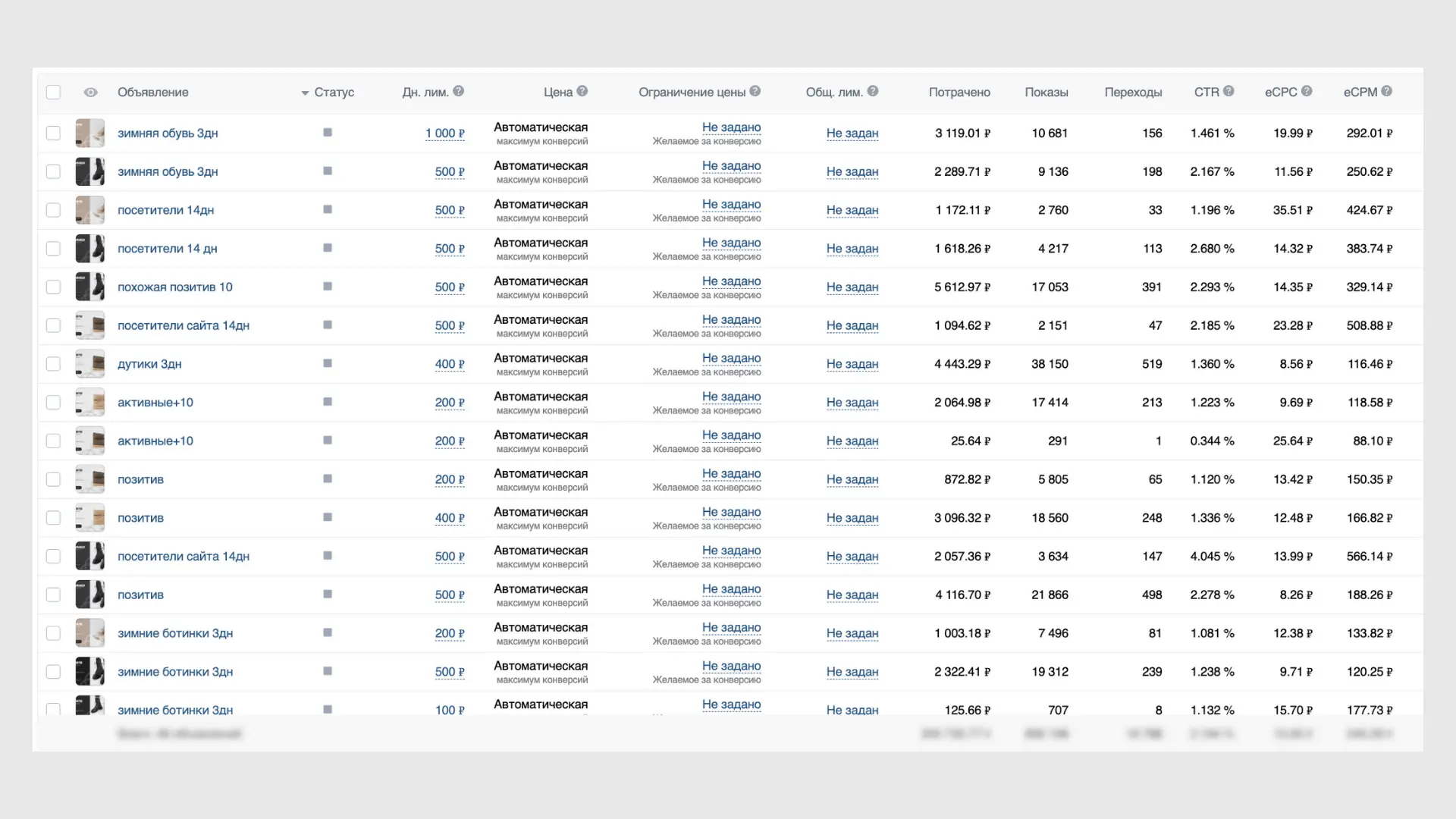Click help icon beside Цена header
This screenshot has width=1456, height=819.
coord(582,91)
